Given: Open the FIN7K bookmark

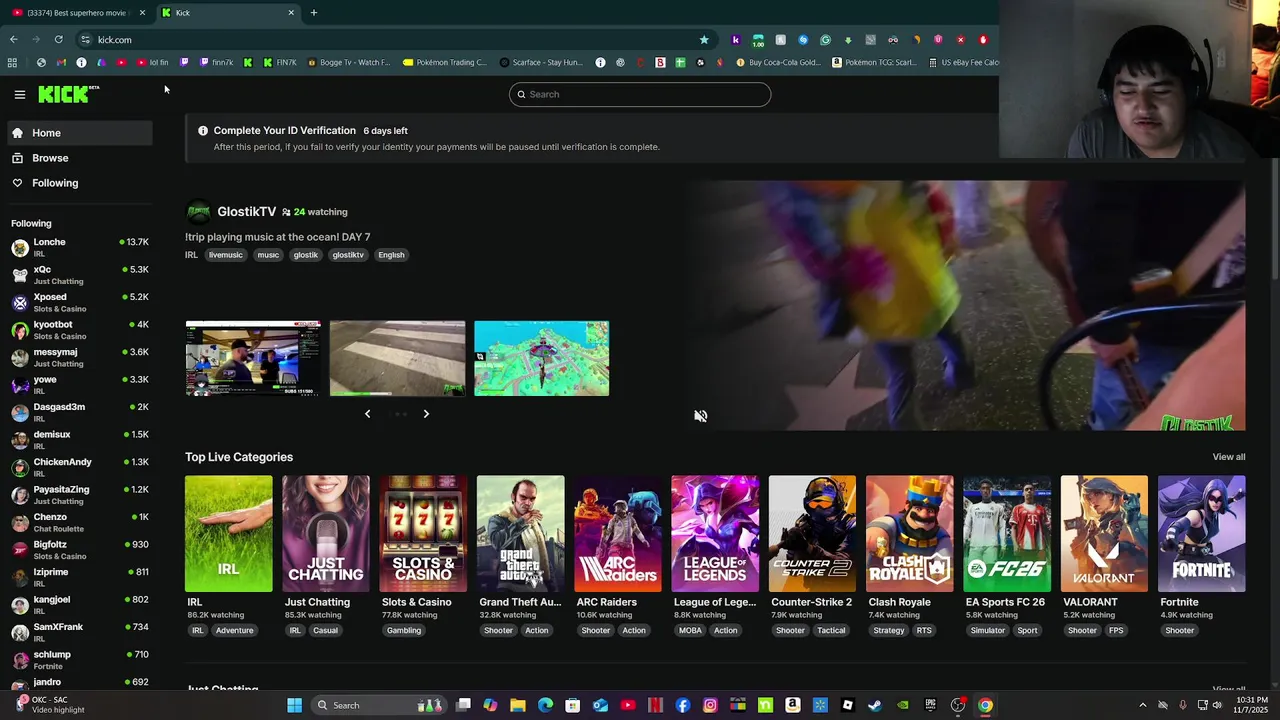Looking at the screenshot, I should point(280,63).
